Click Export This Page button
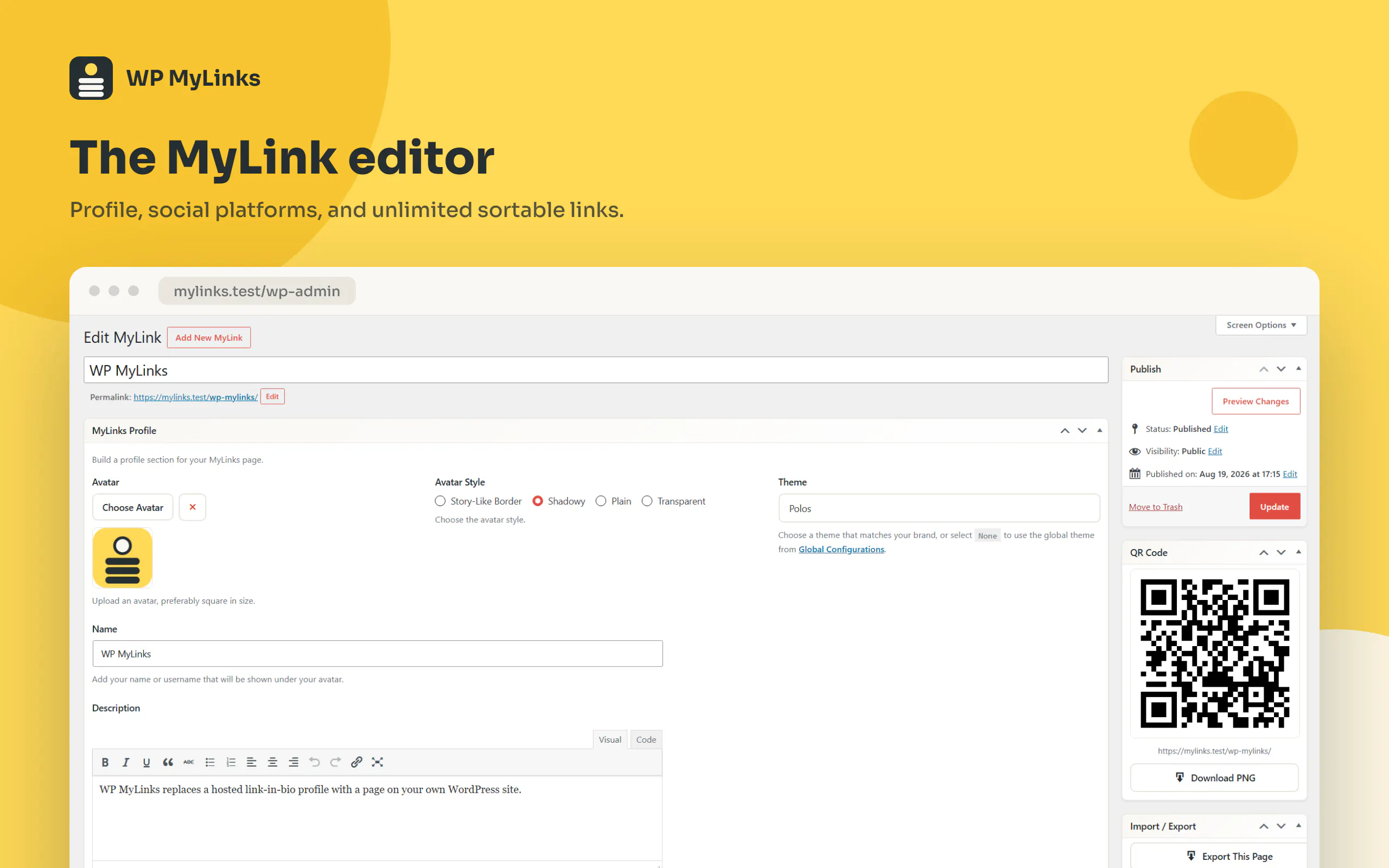This screenshot has height=868, width=1389. pos(1218,856)
